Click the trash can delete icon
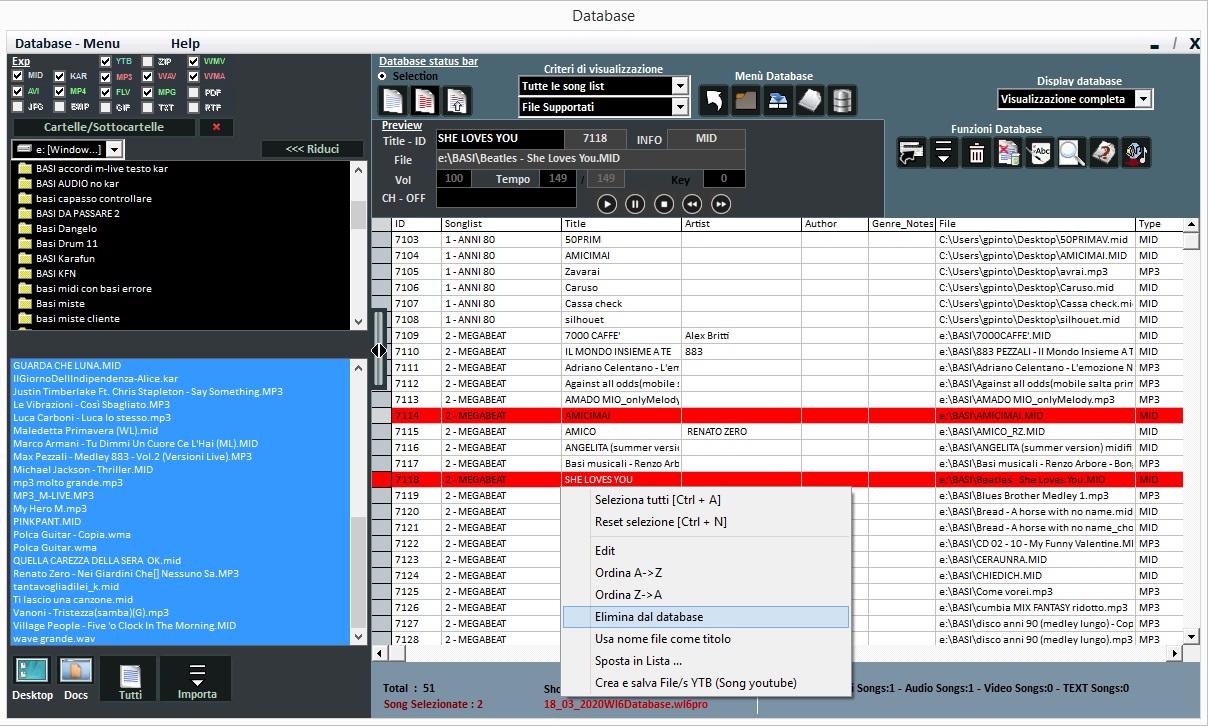This screenshot has height=726, width=1208. (977, 153)
